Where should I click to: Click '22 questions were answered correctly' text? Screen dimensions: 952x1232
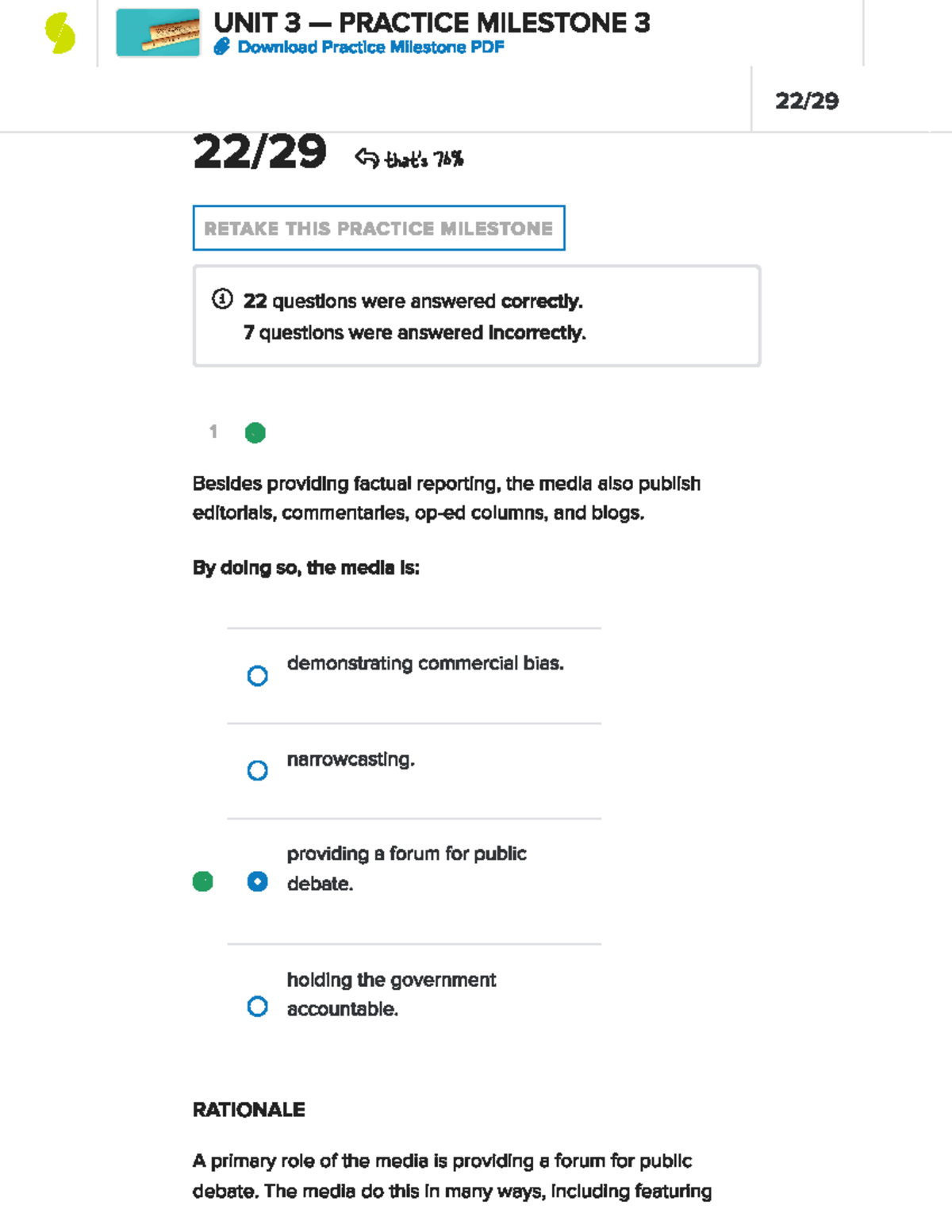(413, 301)
